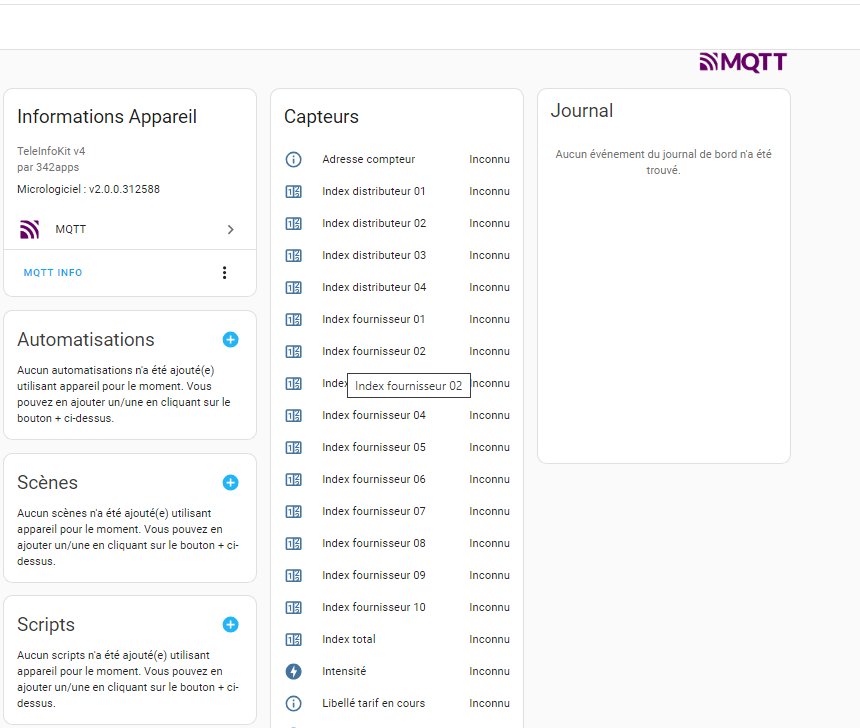Click the Inconnu state of Index fournisseur 01
This screenshot has height=728, width=860.
pyautogui.click(x=489, y=319)
